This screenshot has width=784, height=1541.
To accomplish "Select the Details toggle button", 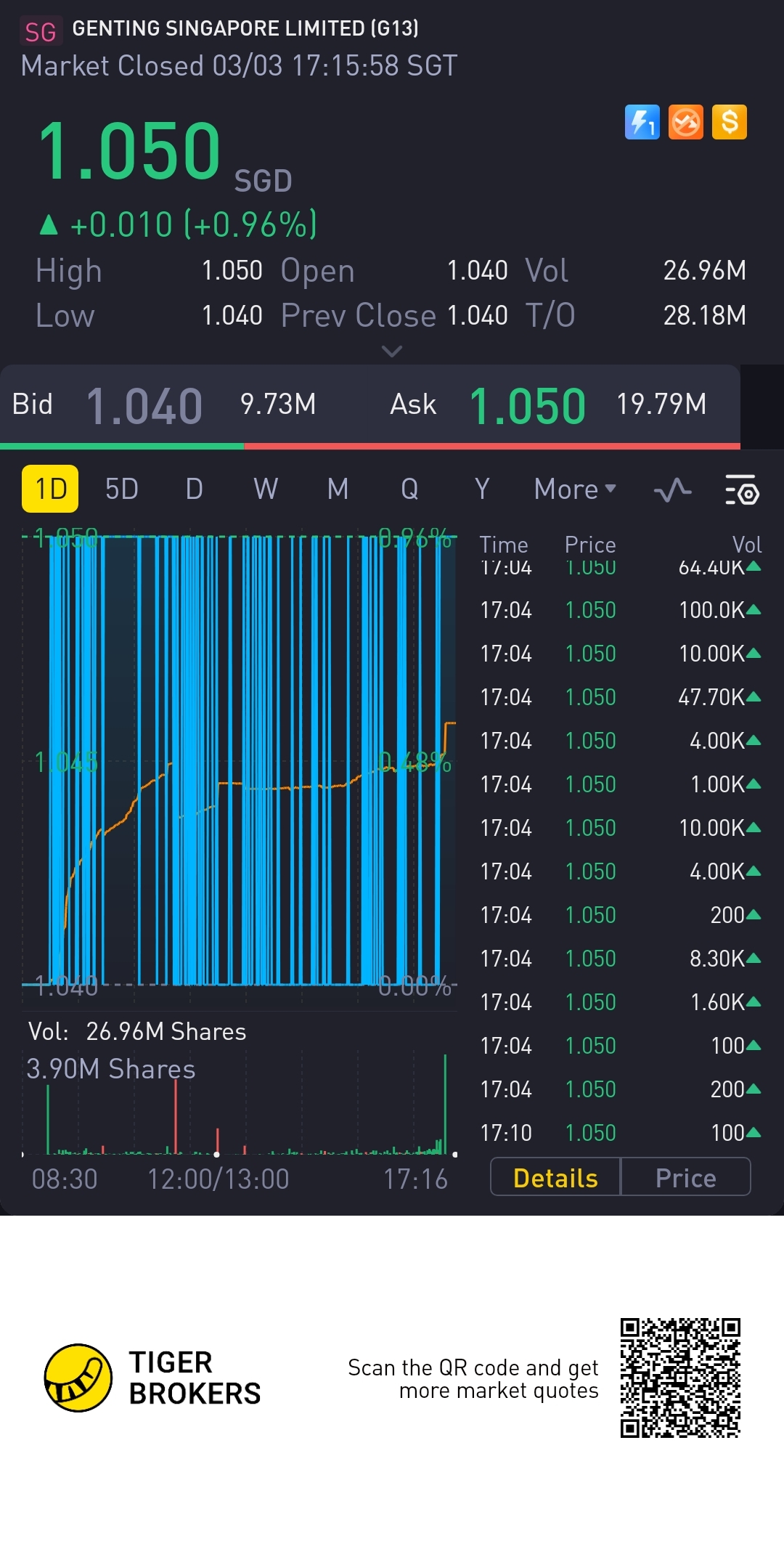I will pyautogui.click(x=555, y=1177).
